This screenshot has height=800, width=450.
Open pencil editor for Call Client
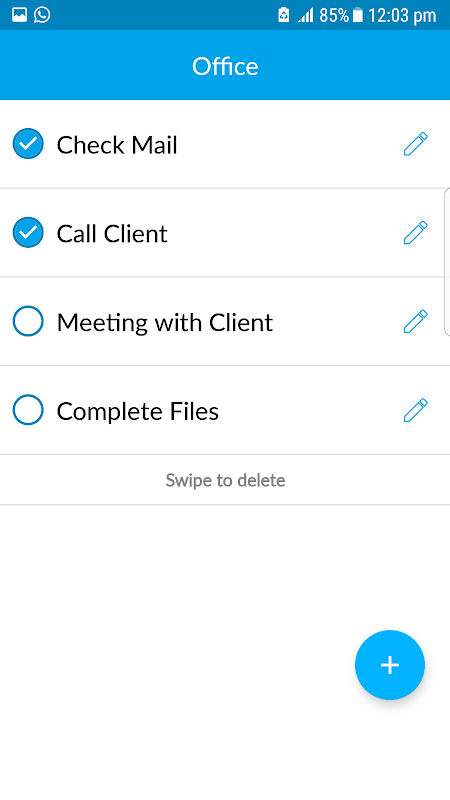tap(415, 233)
